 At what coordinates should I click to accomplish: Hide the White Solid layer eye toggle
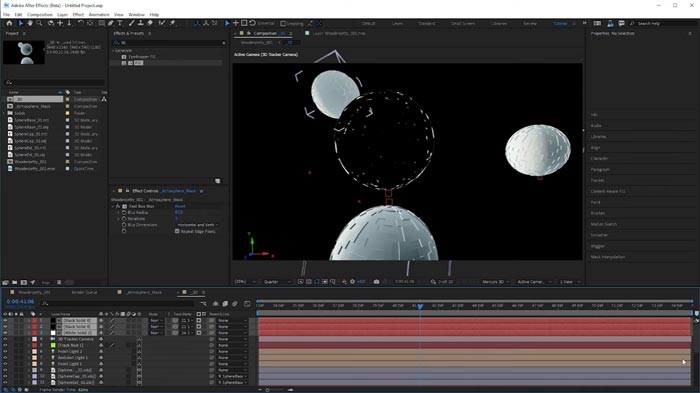pos(5,333)
